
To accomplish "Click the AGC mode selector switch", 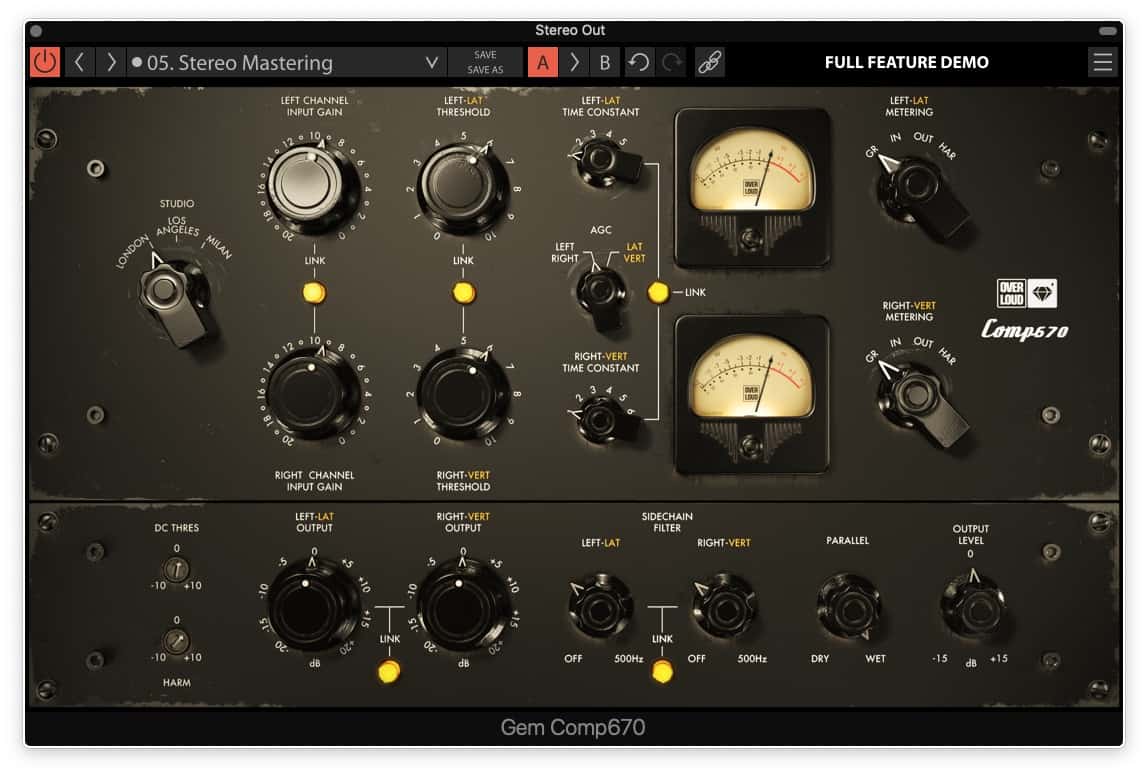I will point(602,296).
